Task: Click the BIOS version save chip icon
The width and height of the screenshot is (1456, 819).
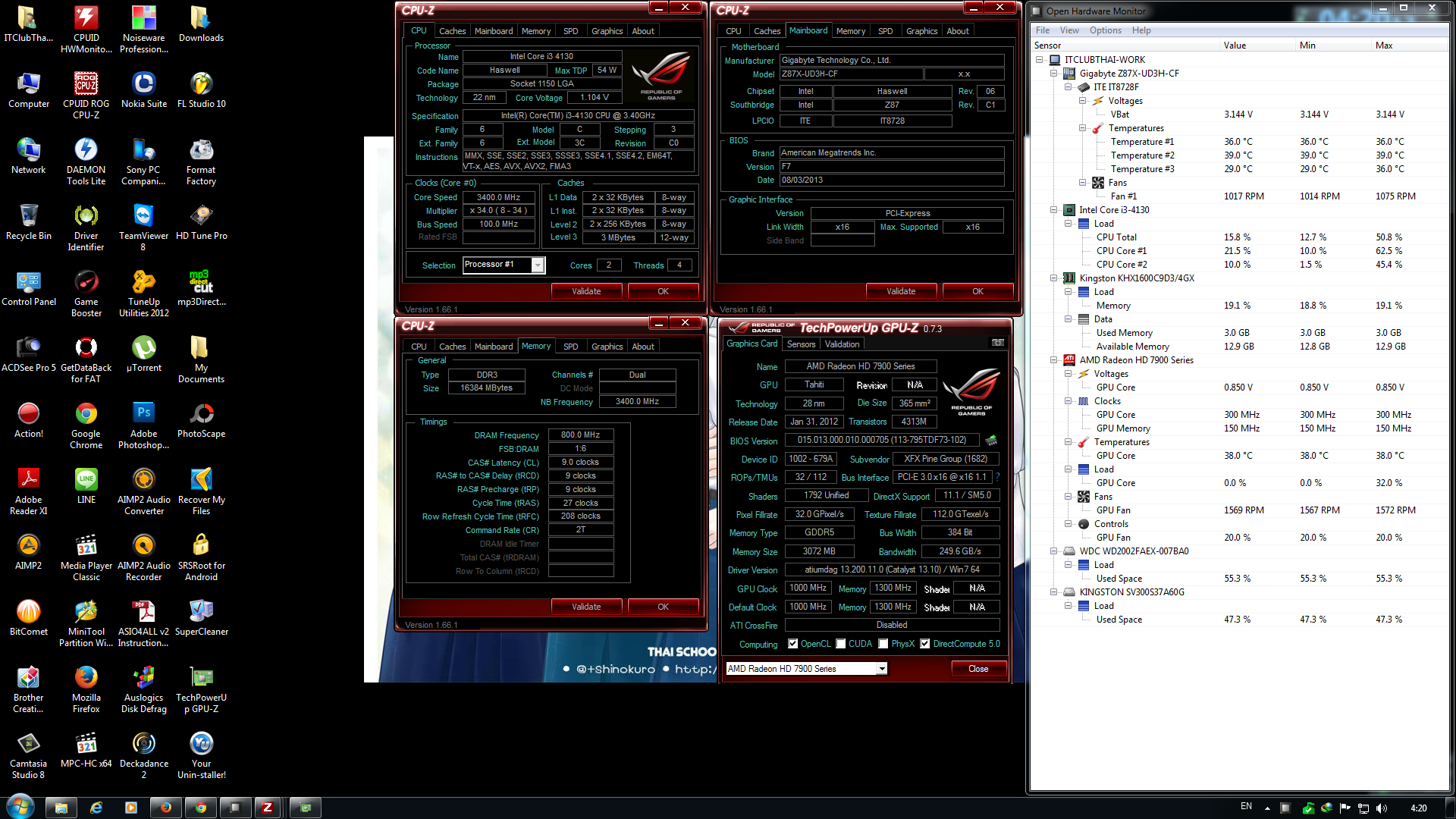Action: [990, 441]
